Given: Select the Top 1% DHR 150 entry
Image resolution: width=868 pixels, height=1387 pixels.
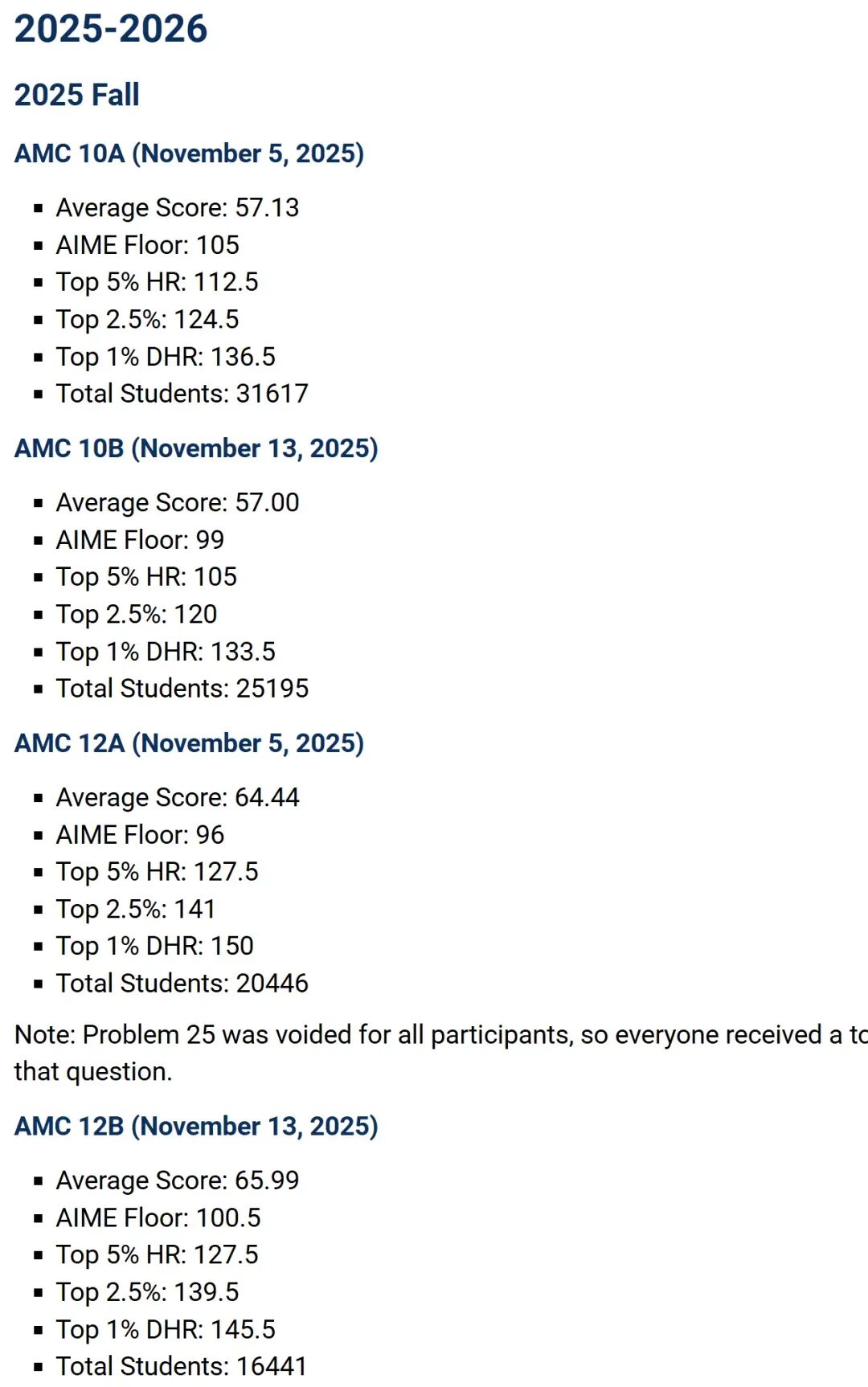Looking at the screenshot, I should tap(154, 947).
